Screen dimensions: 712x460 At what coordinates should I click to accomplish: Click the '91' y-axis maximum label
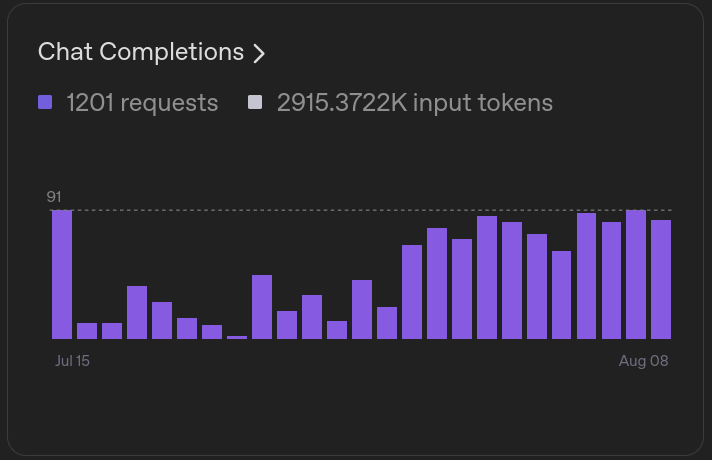54,197
